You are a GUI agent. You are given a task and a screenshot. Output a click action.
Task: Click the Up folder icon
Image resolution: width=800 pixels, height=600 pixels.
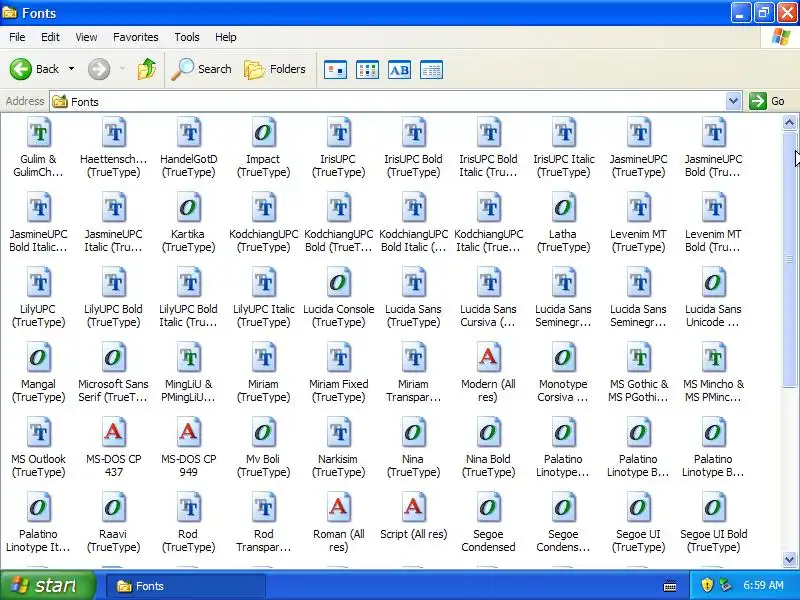pos(146,69)
